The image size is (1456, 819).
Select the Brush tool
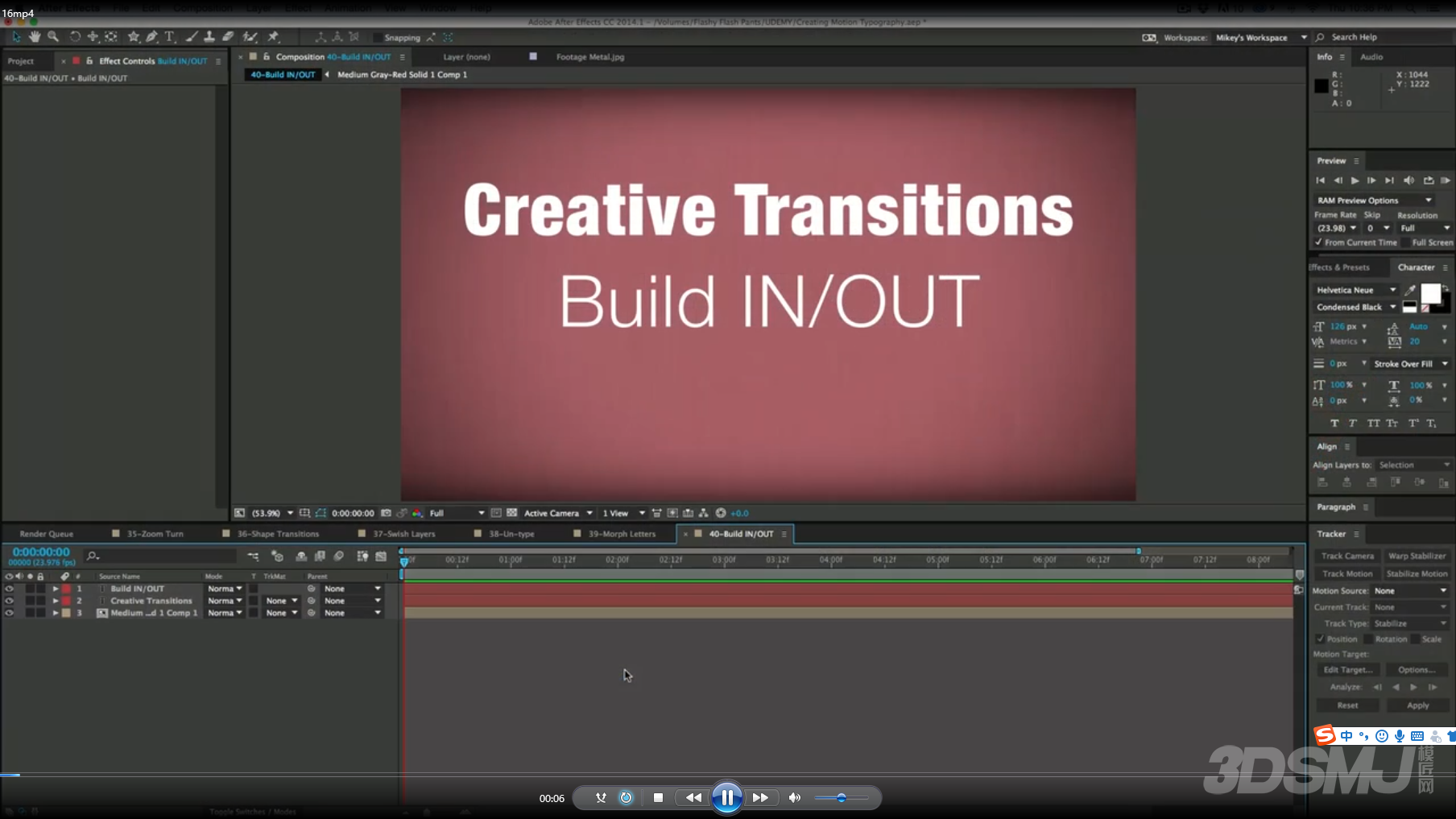click(191, 37)
